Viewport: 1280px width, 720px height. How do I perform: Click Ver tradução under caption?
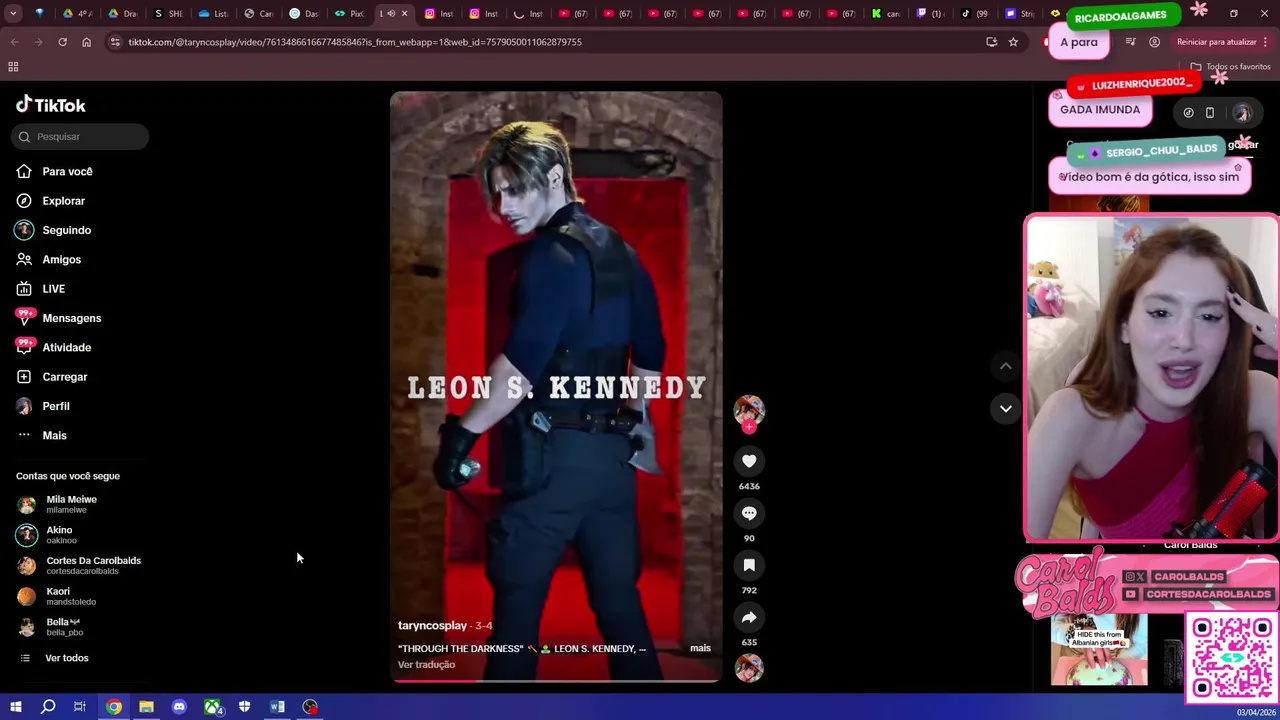[x=426, y=665]
